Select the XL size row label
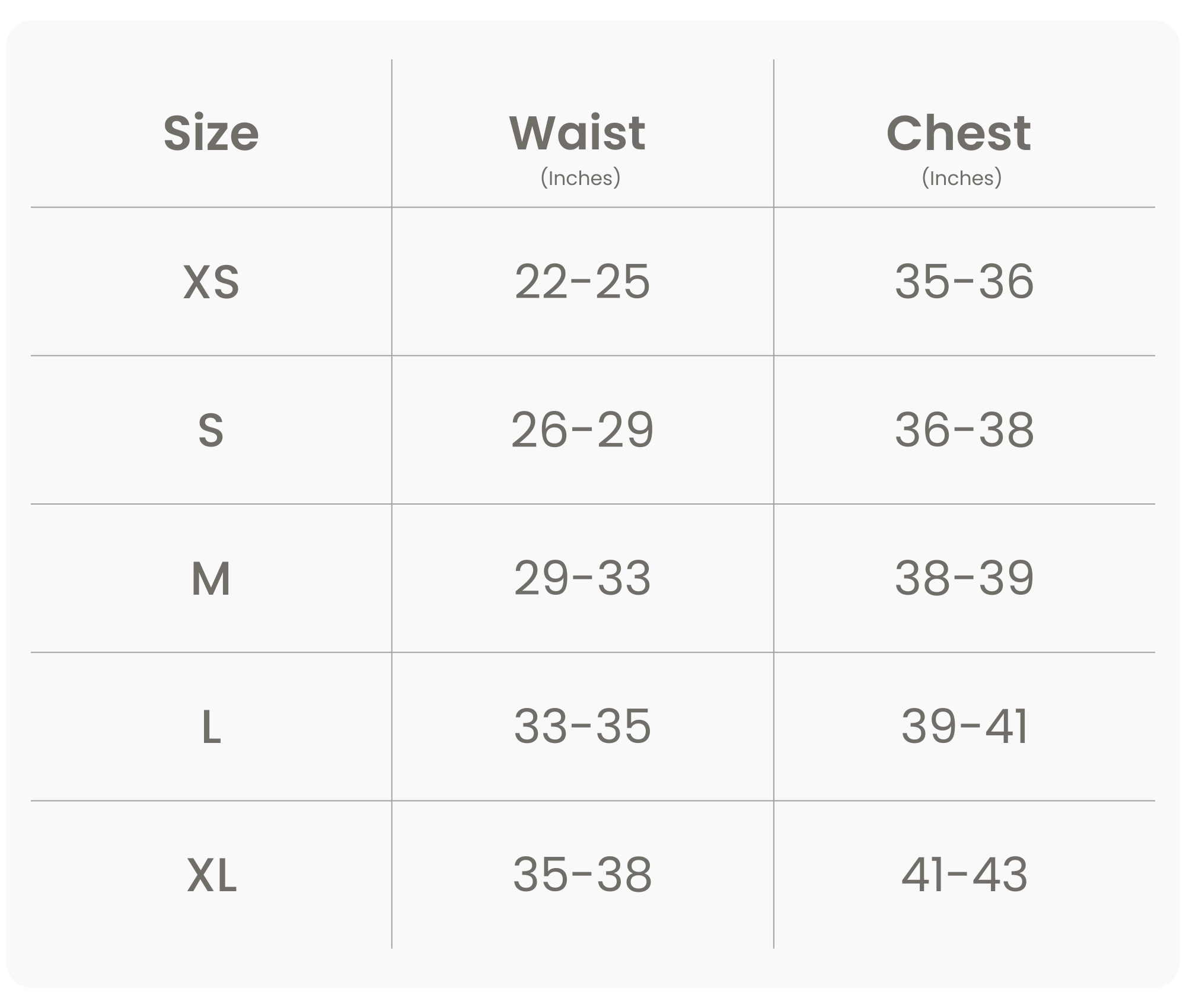The width and height of the screenshot is (1186, 1008). (x=212, y=875)
